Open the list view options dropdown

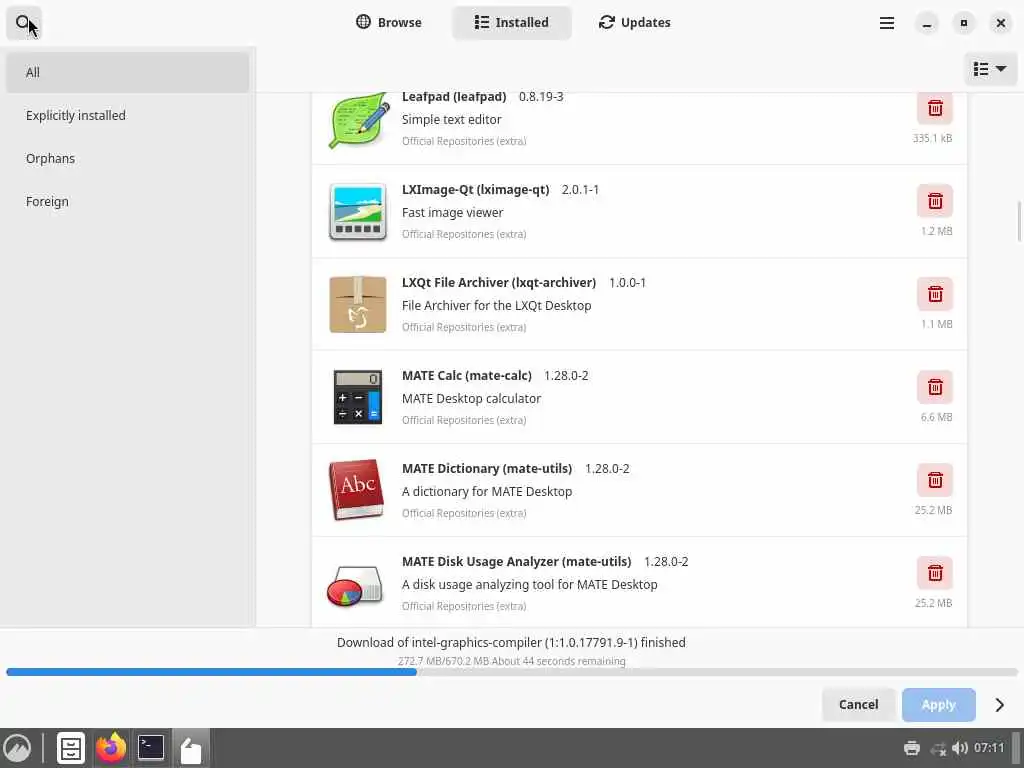[989, 69]
